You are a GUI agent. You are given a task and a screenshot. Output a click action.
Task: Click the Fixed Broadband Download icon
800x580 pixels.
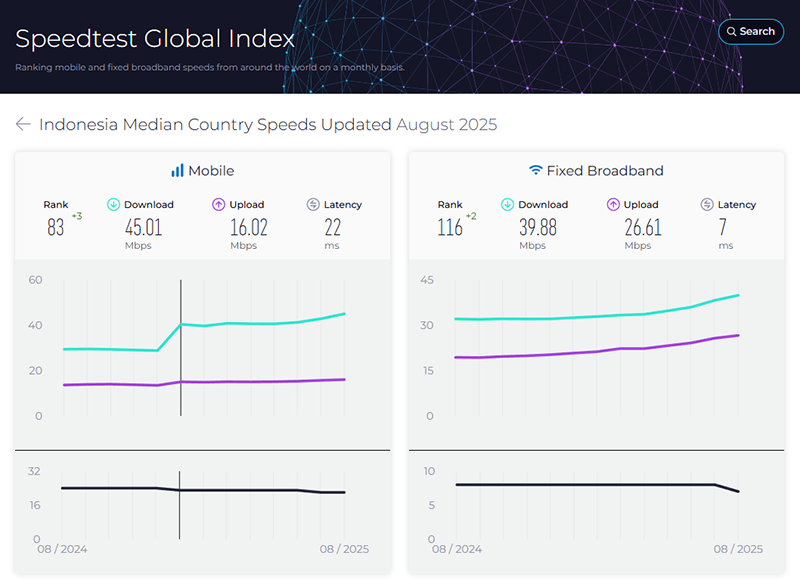click(507, 204)
